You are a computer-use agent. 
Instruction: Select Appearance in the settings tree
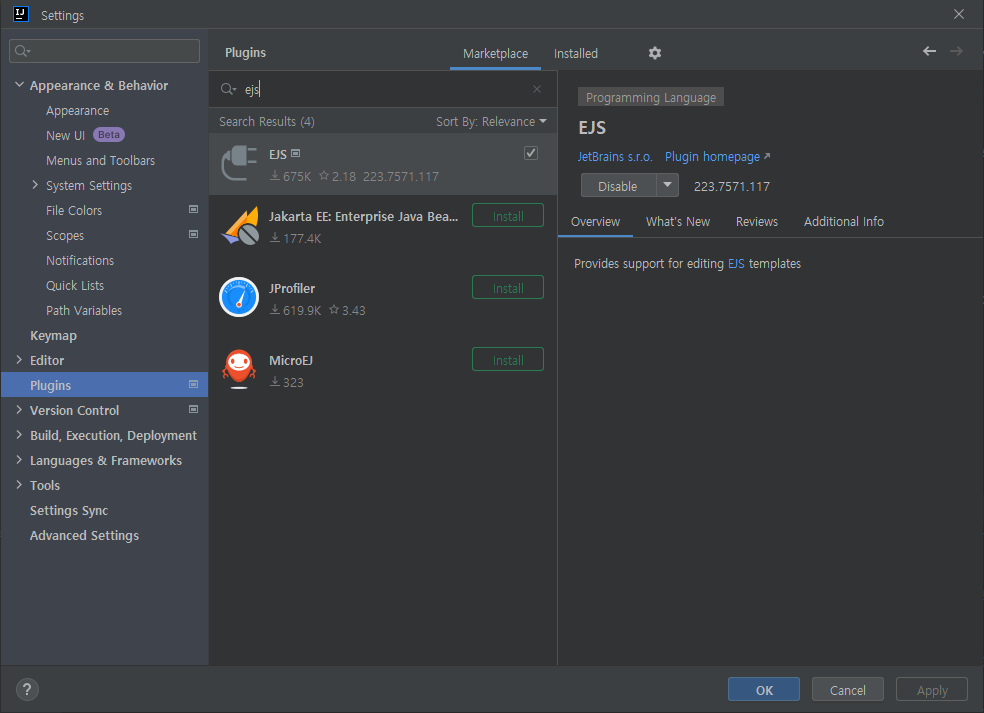click(x=77, y=110)
